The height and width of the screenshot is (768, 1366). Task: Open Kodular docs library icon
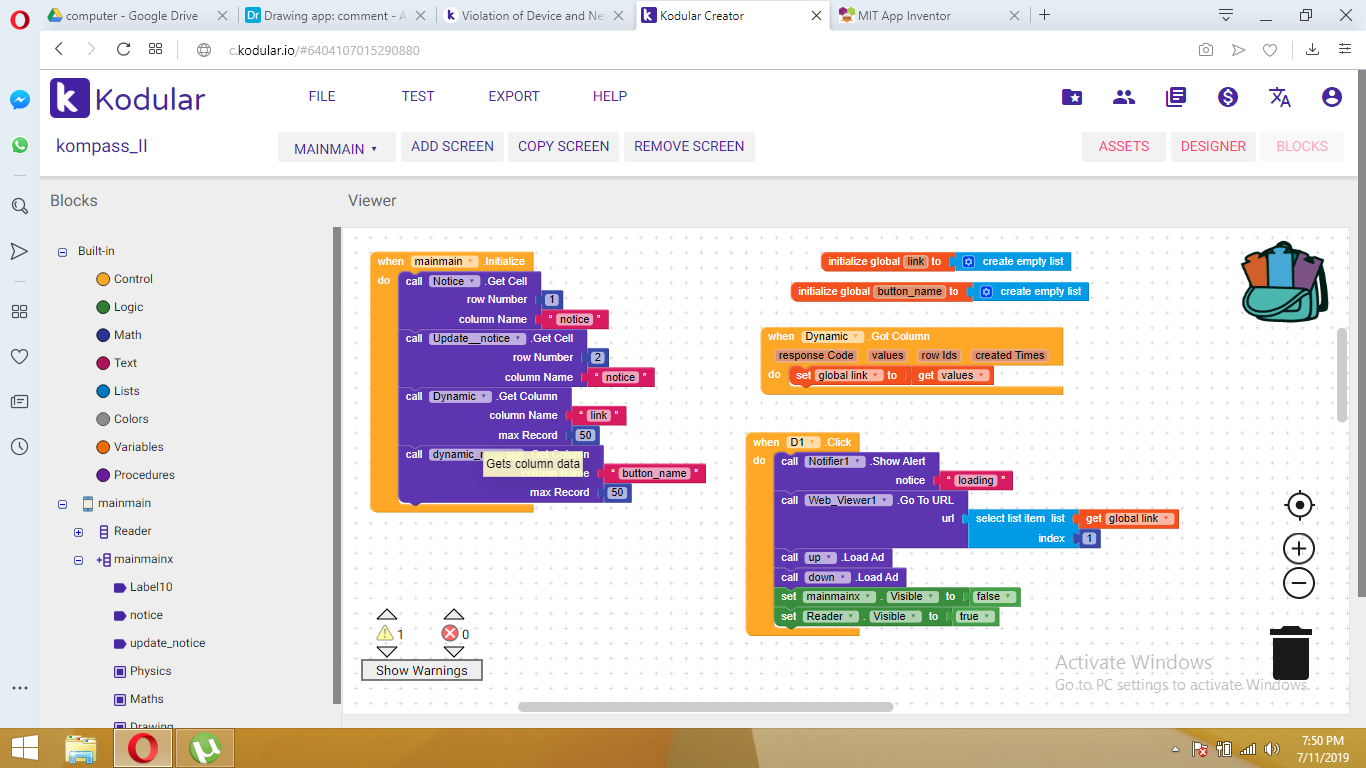click(x=1176, y=97)
